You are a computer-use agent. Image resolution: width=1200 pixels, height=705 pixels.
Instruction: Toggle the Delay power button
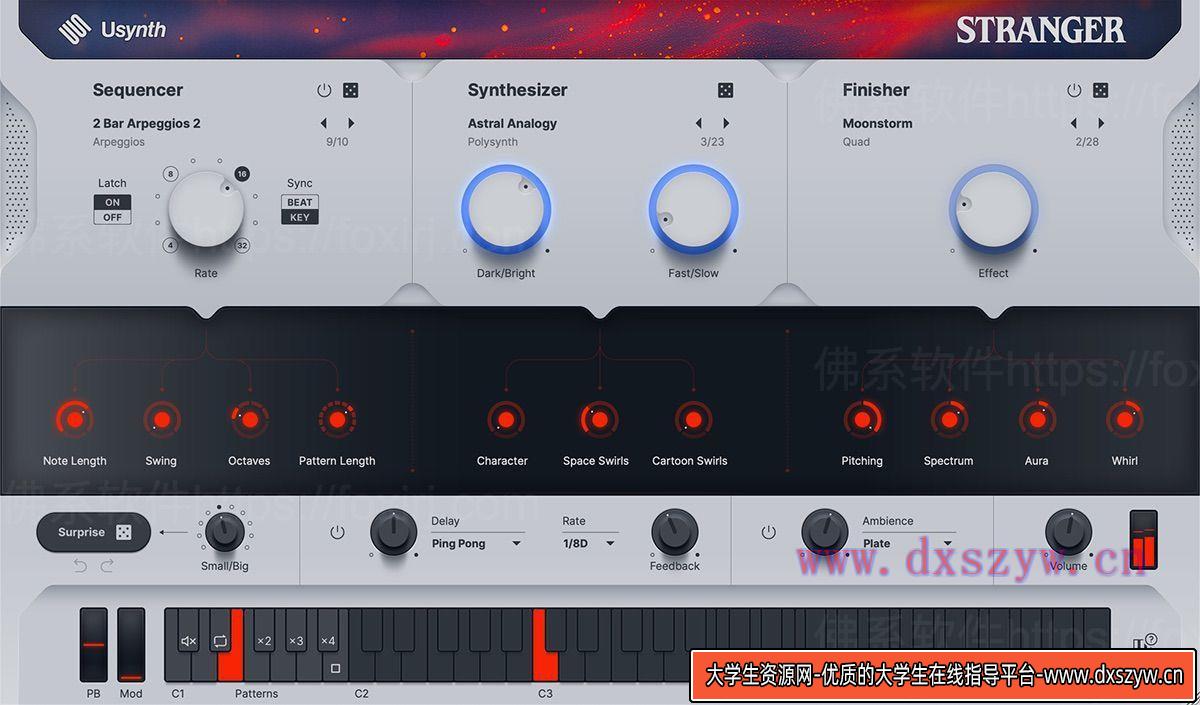point(337,532)
